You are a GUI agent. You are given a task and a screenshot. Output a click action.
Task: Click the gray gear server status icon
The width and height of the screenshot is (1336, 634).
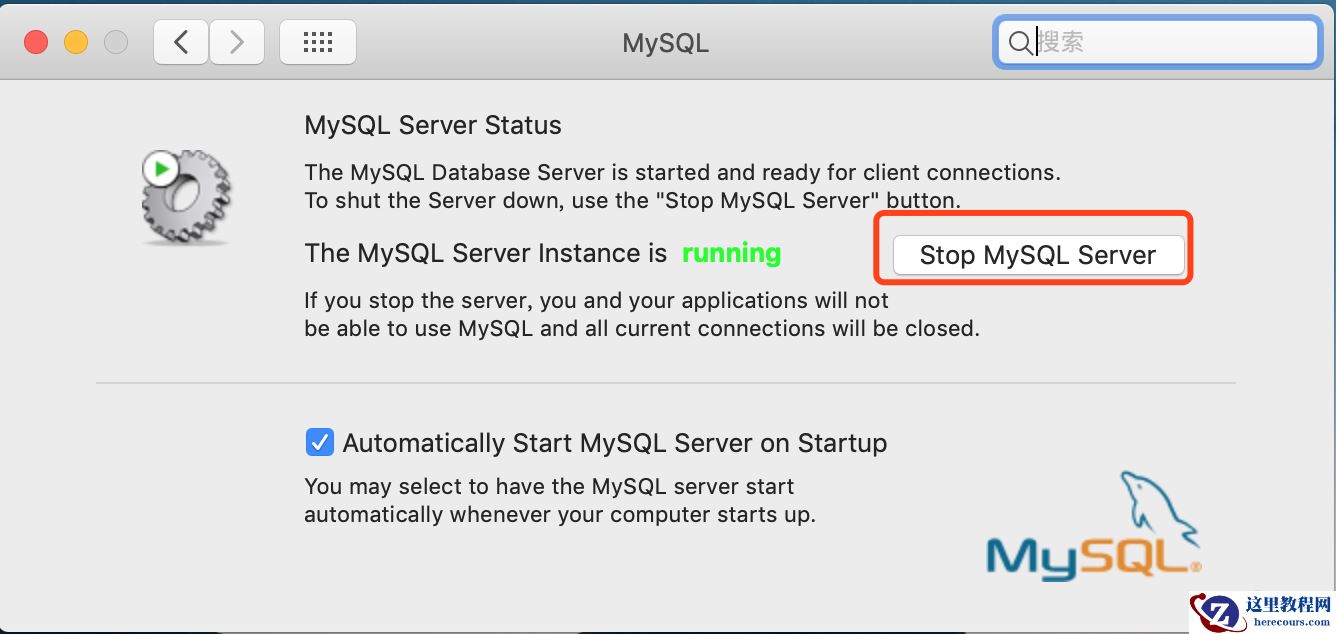point(187,198)
